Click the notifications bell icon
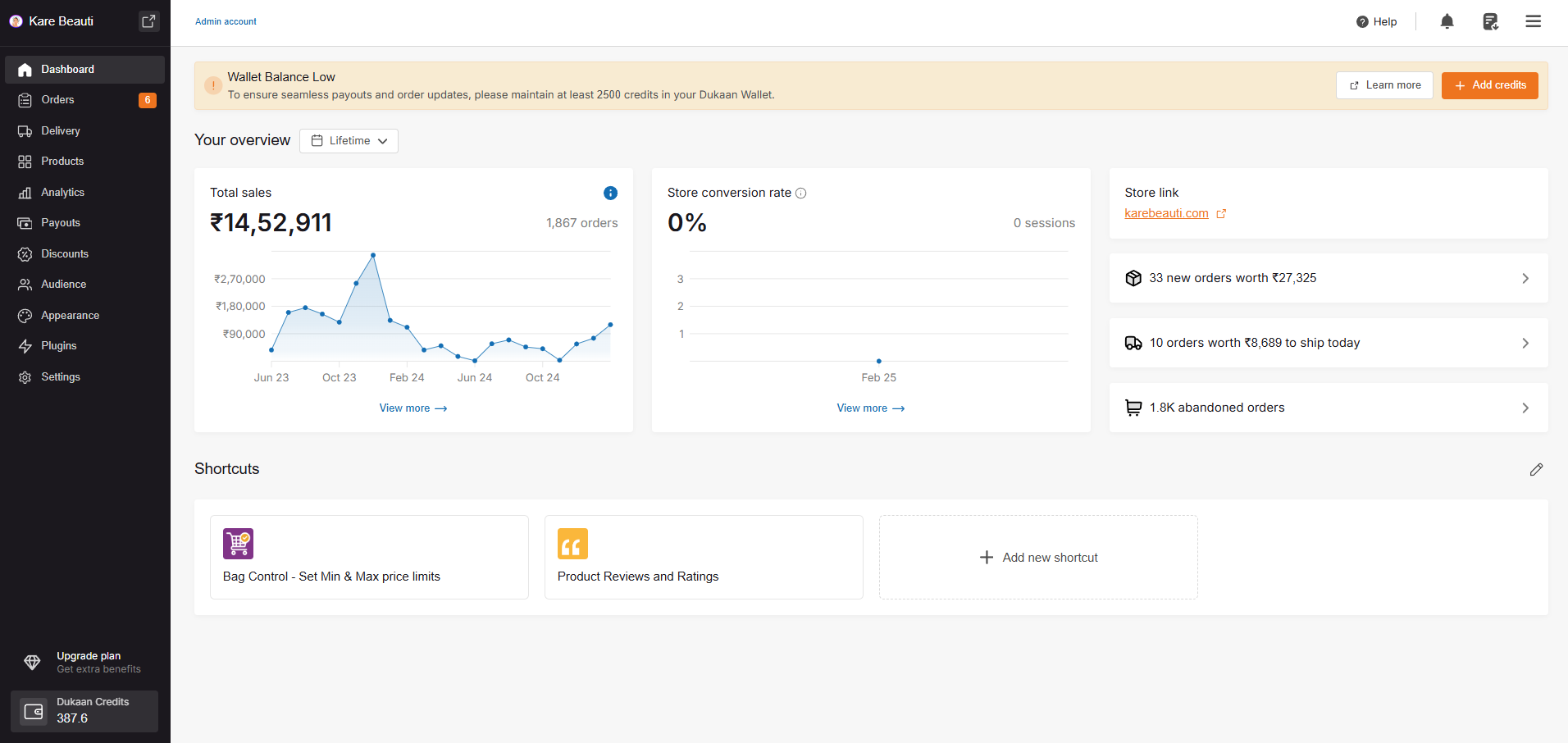Viewport: 1568px width, 743px height. click(x=1447, y=21)
